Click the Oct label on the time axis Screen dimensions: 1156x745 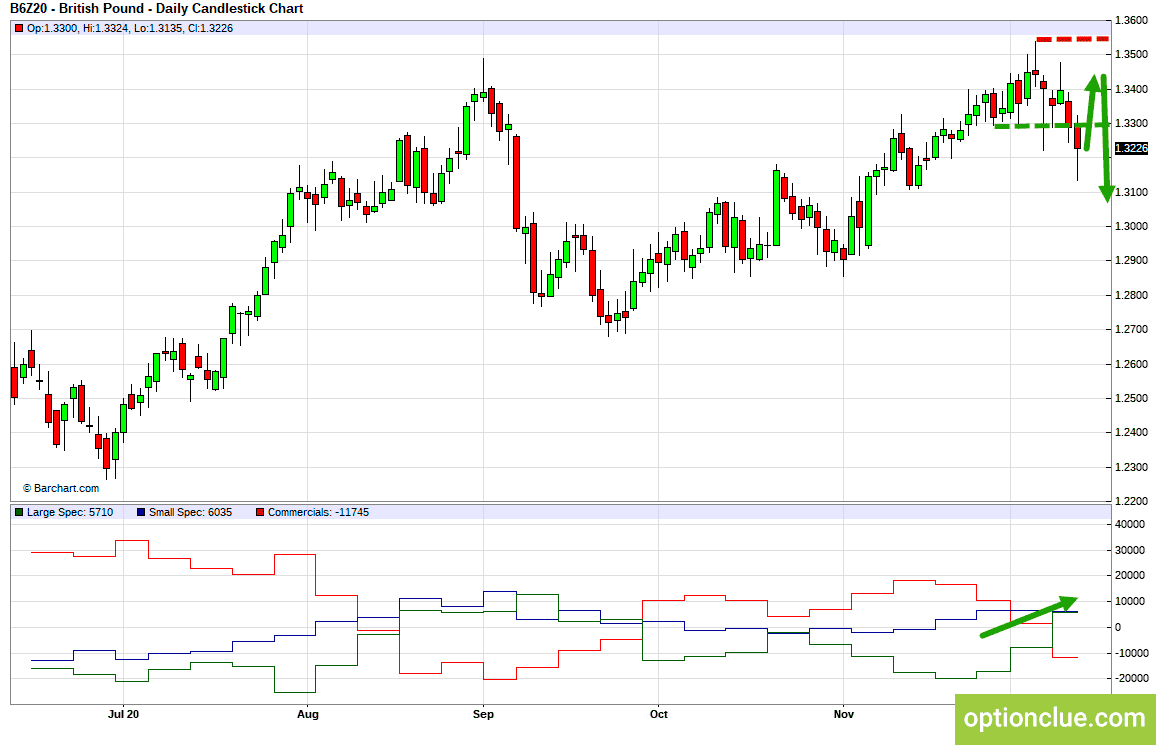coord(658,714)
